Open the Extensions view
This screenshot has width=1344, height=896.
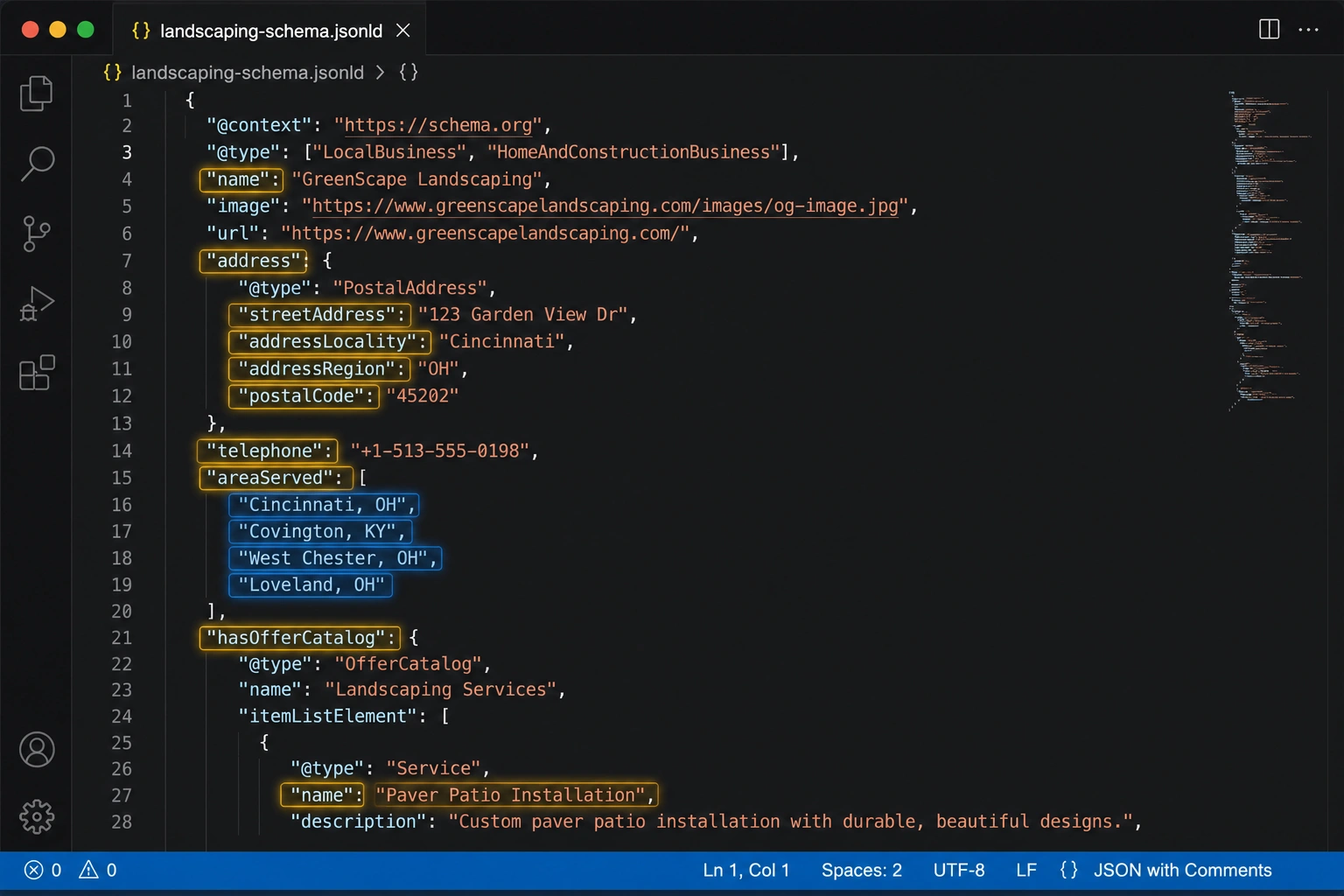[37, 373]
